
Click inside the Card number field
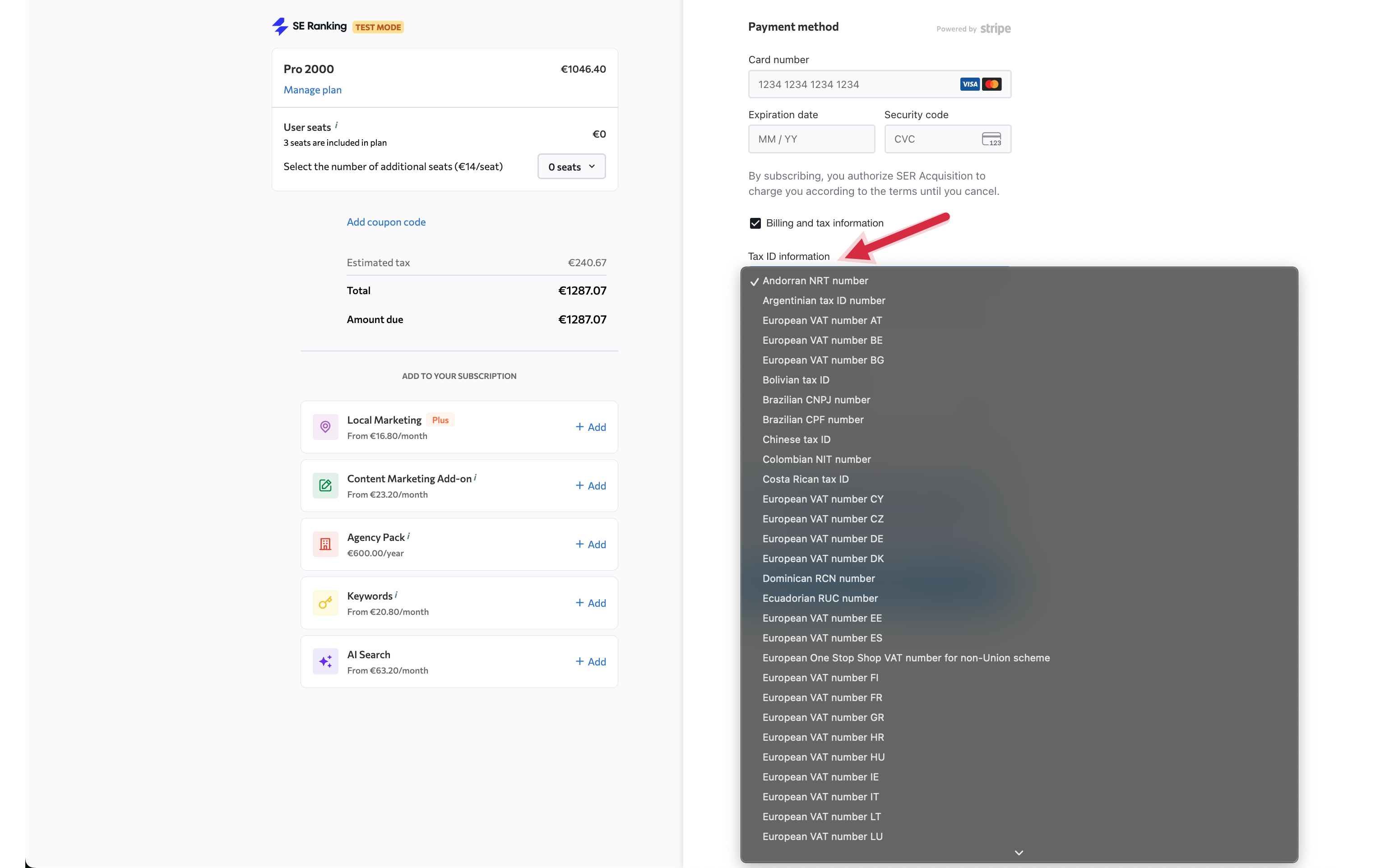click(x=833, y=84)
